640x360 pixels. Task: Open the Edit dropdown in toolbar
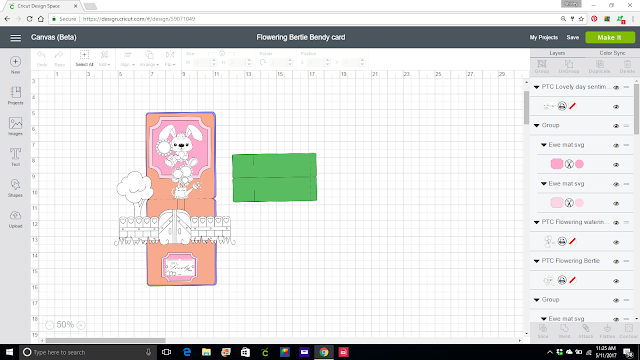[104, 58]
